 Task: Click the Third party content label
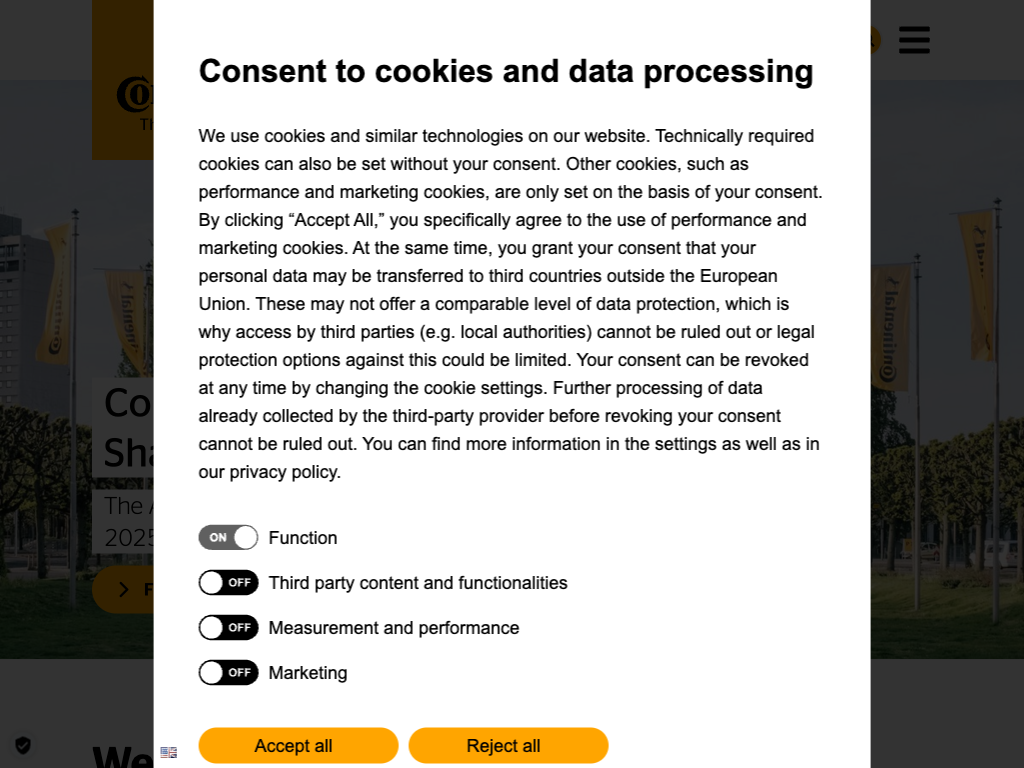pos(418,583)
